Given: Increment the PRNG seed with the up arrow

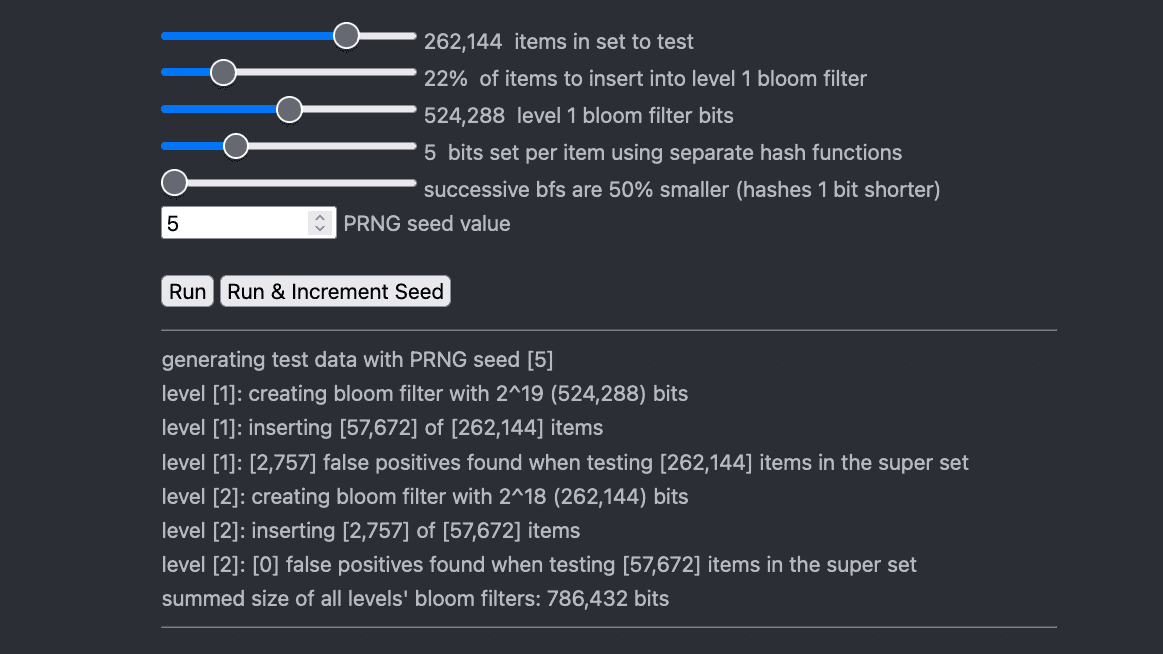Looking at the screenshot, I should (x=320, y=217).
